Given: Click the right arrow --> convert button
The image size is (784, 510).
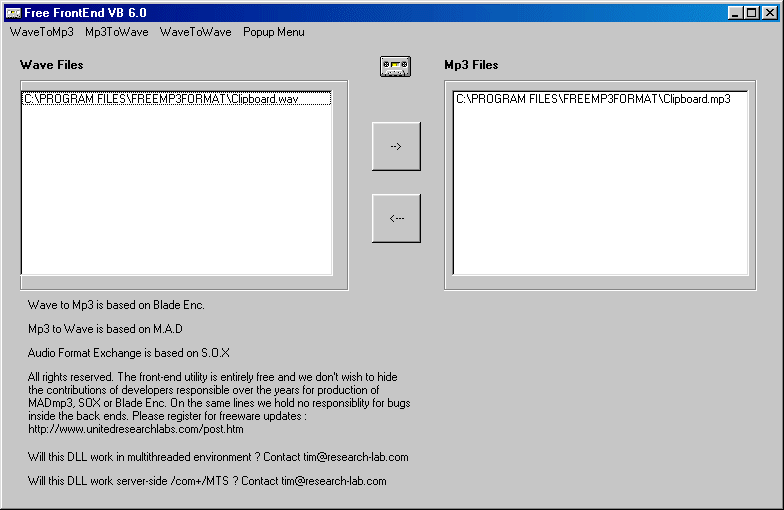Looking at the screenshot, I should tap(396, 146).
